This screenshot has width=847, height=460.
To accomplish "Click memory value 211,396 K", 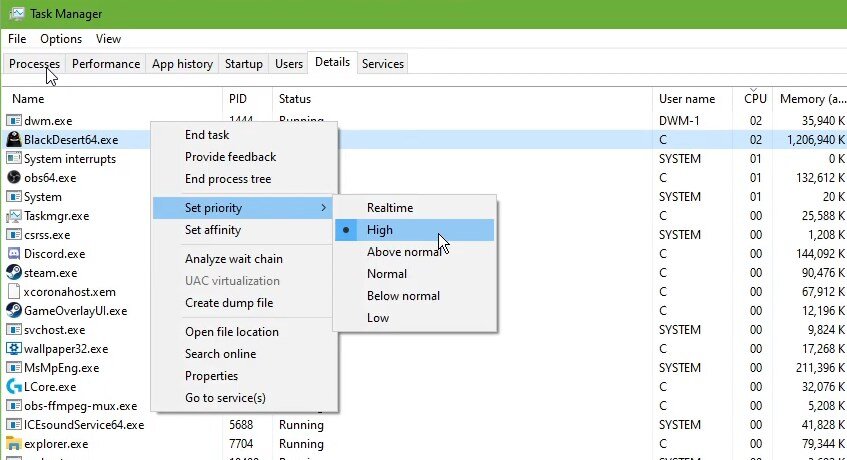I will [821, 368].
